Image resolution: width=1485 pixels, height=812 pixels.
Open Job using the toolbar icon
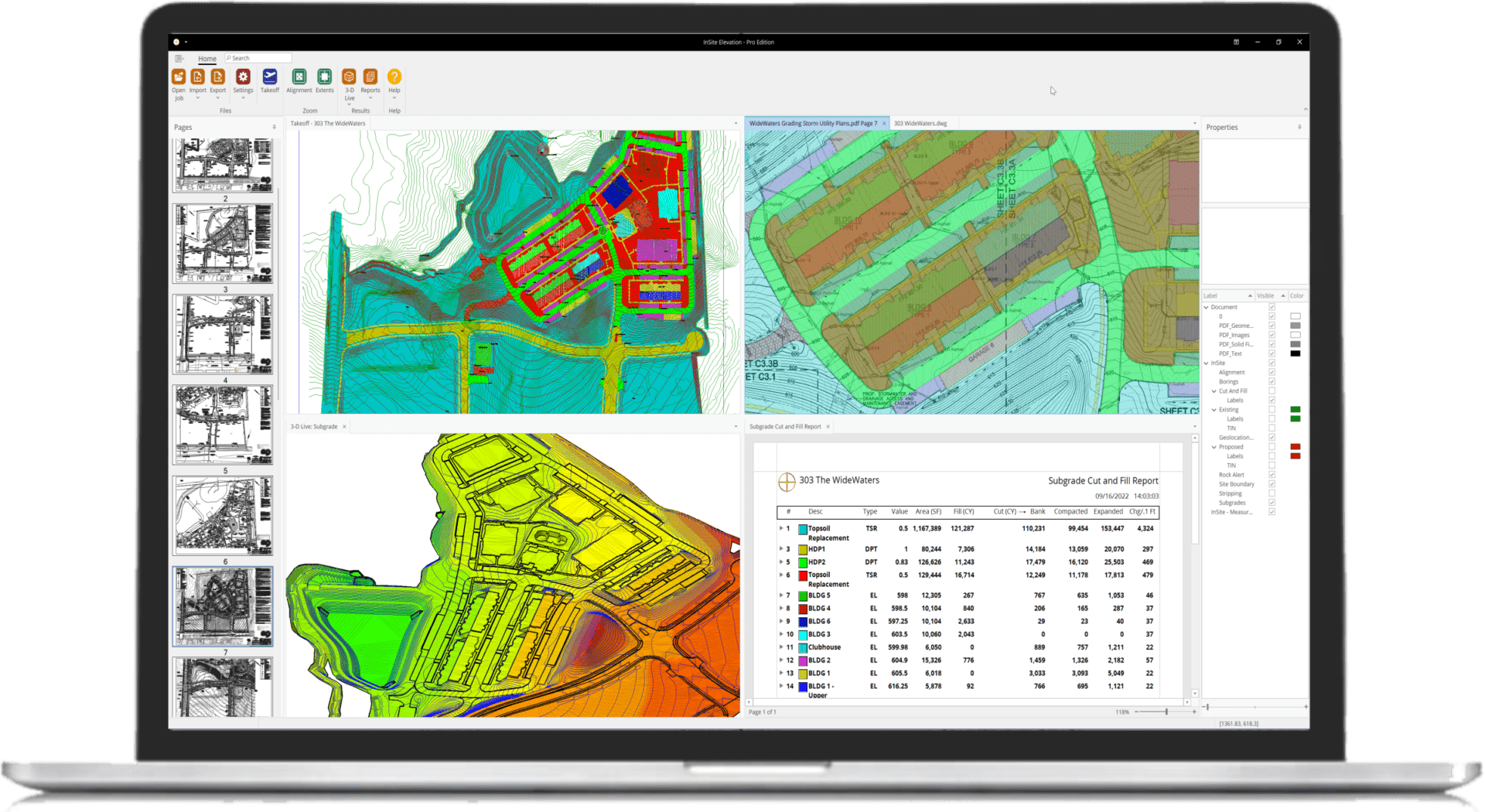click(x=179, y=77)
